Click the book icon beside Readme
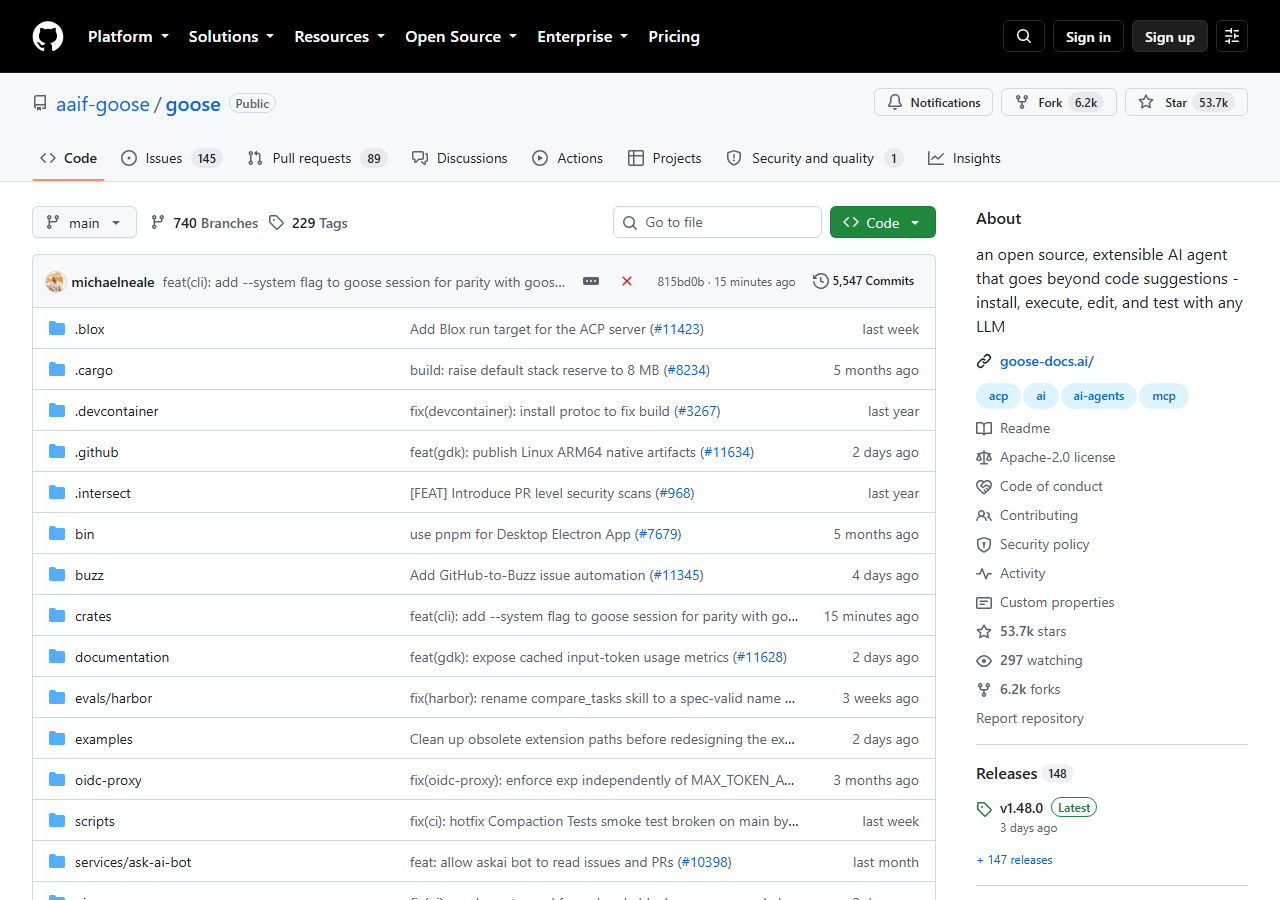This screenshot has width=1280, height=900. tap(984, 428)
